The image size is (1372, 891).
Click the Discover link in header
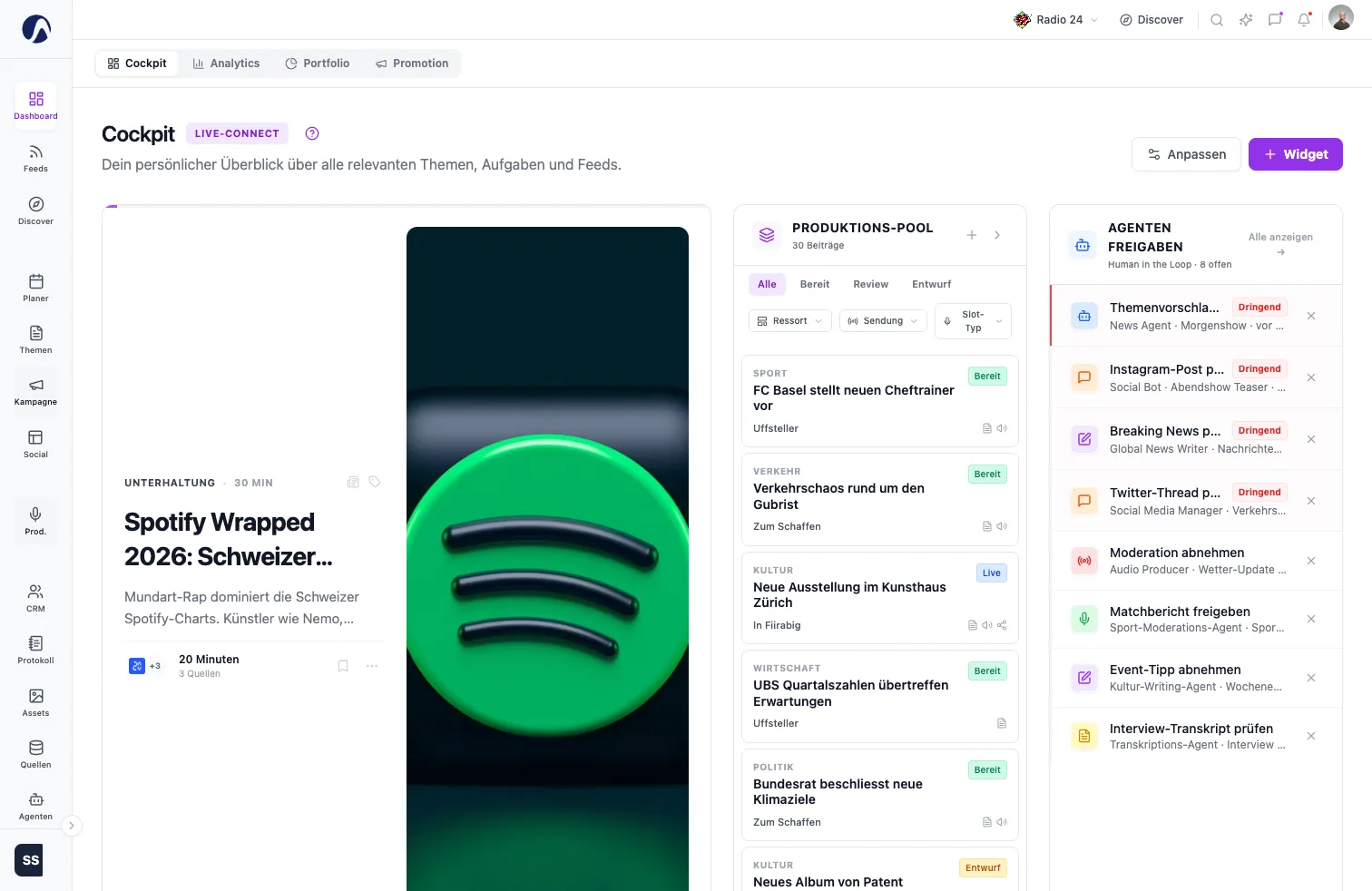tap(1151, 20)
